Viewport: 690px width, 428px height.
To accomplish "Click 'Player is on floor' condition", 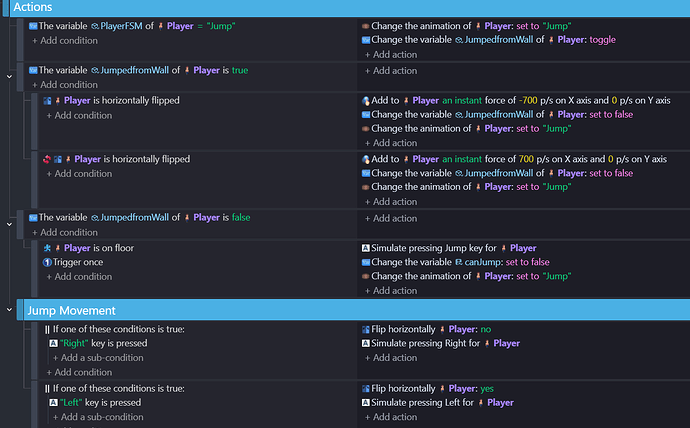I will point(88,248).
